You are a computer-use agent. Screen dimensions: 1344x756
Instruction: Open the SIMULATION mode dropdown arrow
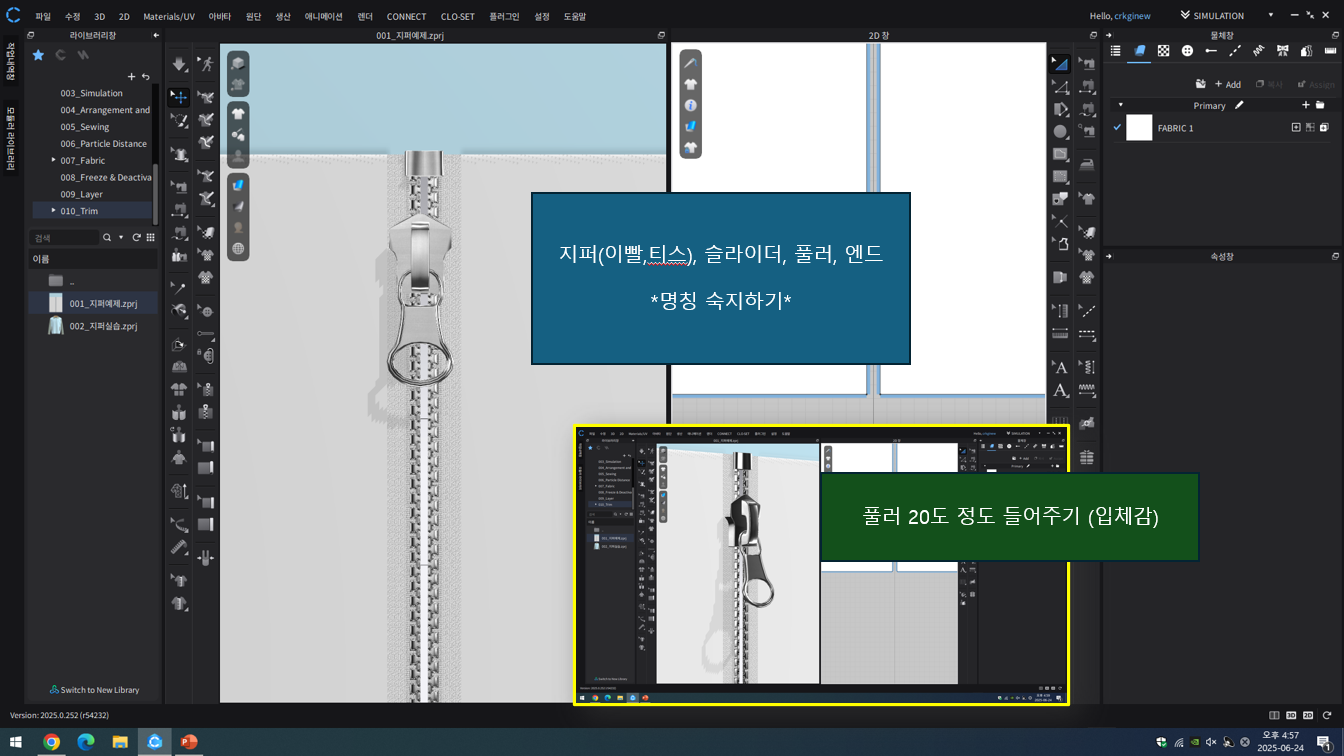(x=1271, y=16)
